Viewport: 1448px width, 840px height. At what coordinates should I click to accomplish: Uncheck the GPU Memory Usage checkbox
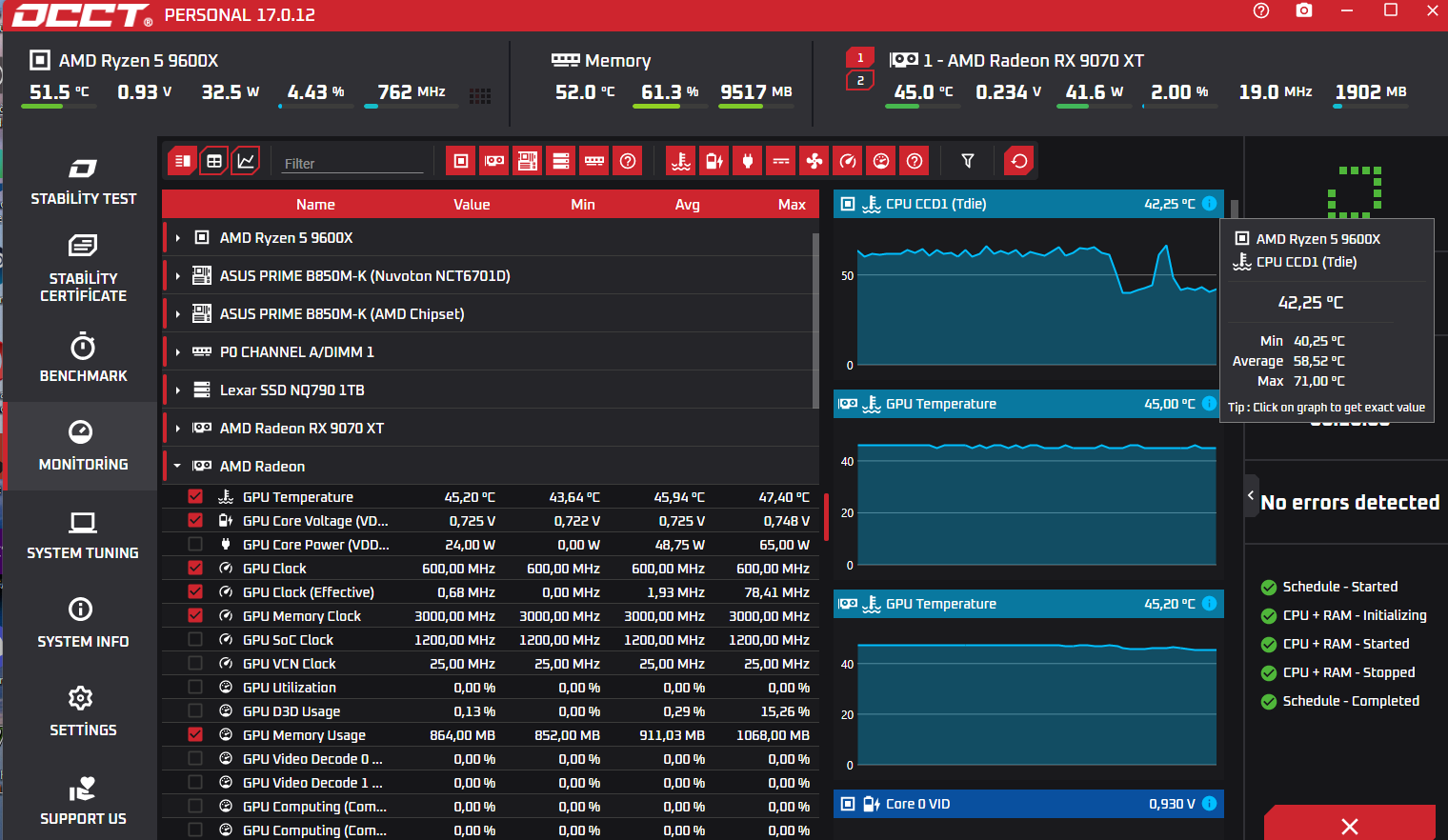(x=195, y=734)
